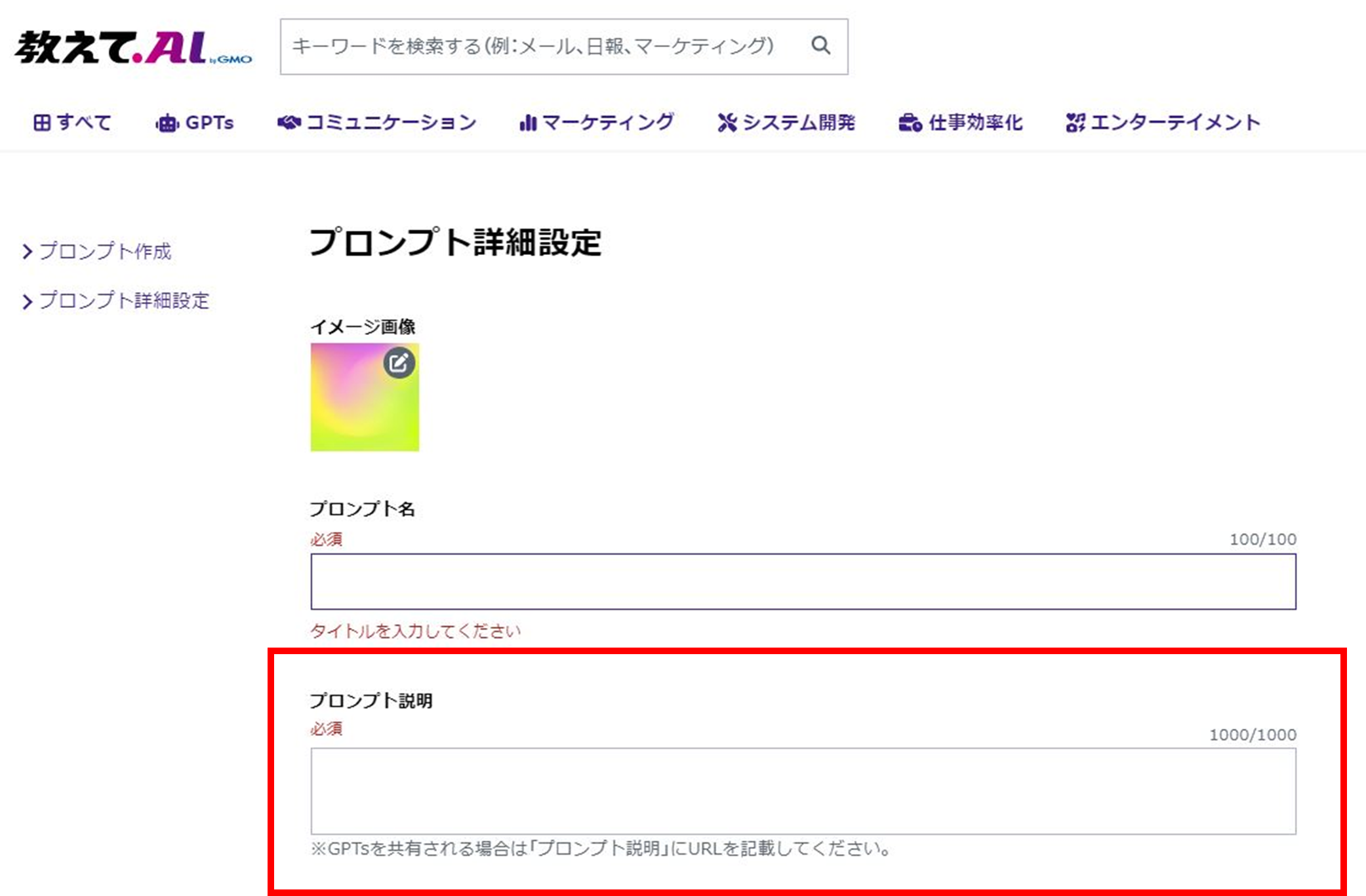The height and width of the screenshot is (896, 1366).
Task: Click the bar chart icon beside マーケティング
Action: click(x=527, y=123)
